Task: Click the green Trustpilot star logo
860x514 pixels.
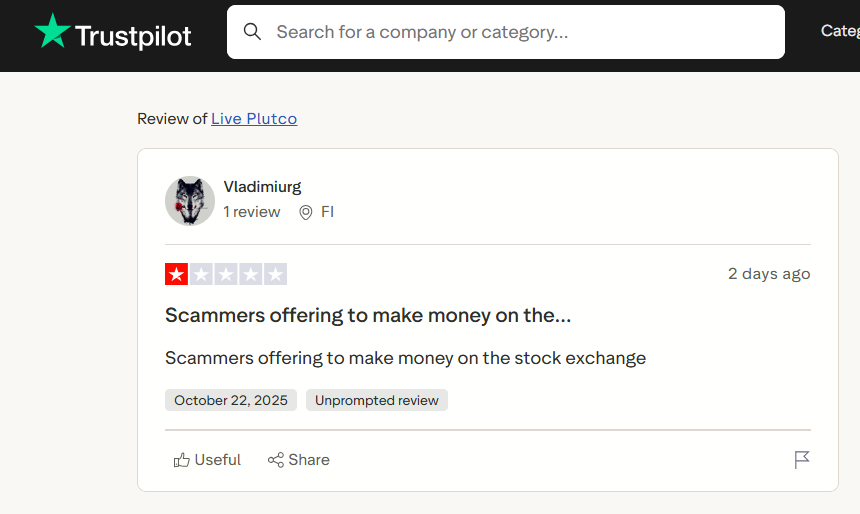Action: [x=52, y=32]
